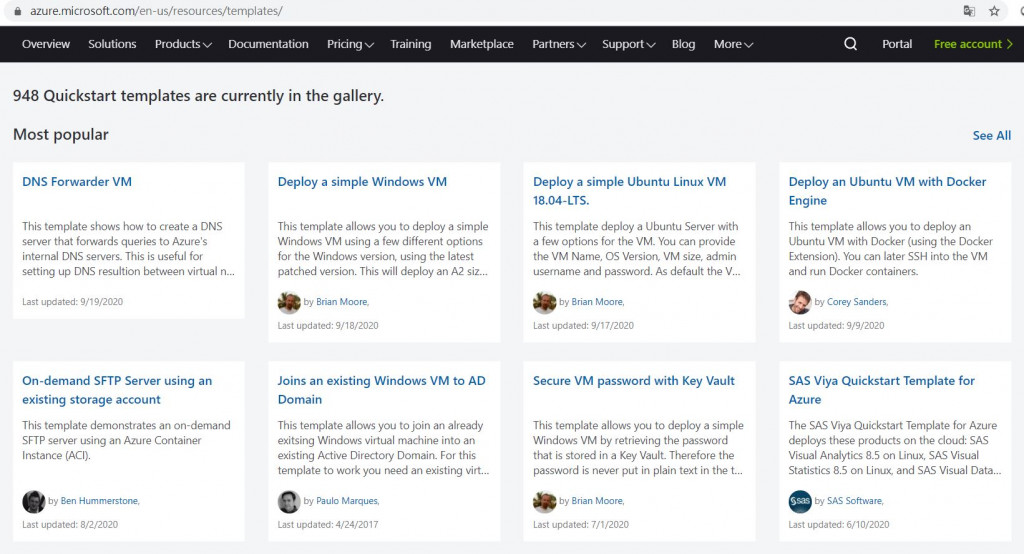Open SAS Viya Quickstart Template for Azure

click(x=882, y=390)
